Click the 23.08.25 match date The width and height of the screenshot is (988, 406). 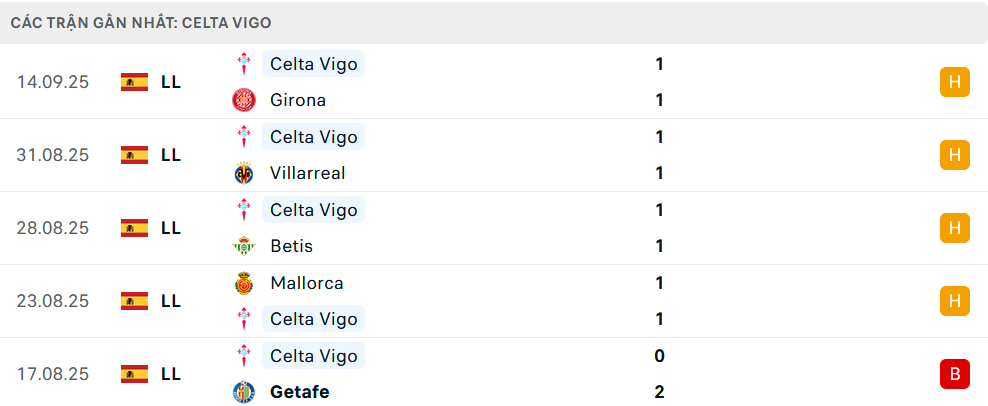tap(53, 301)
